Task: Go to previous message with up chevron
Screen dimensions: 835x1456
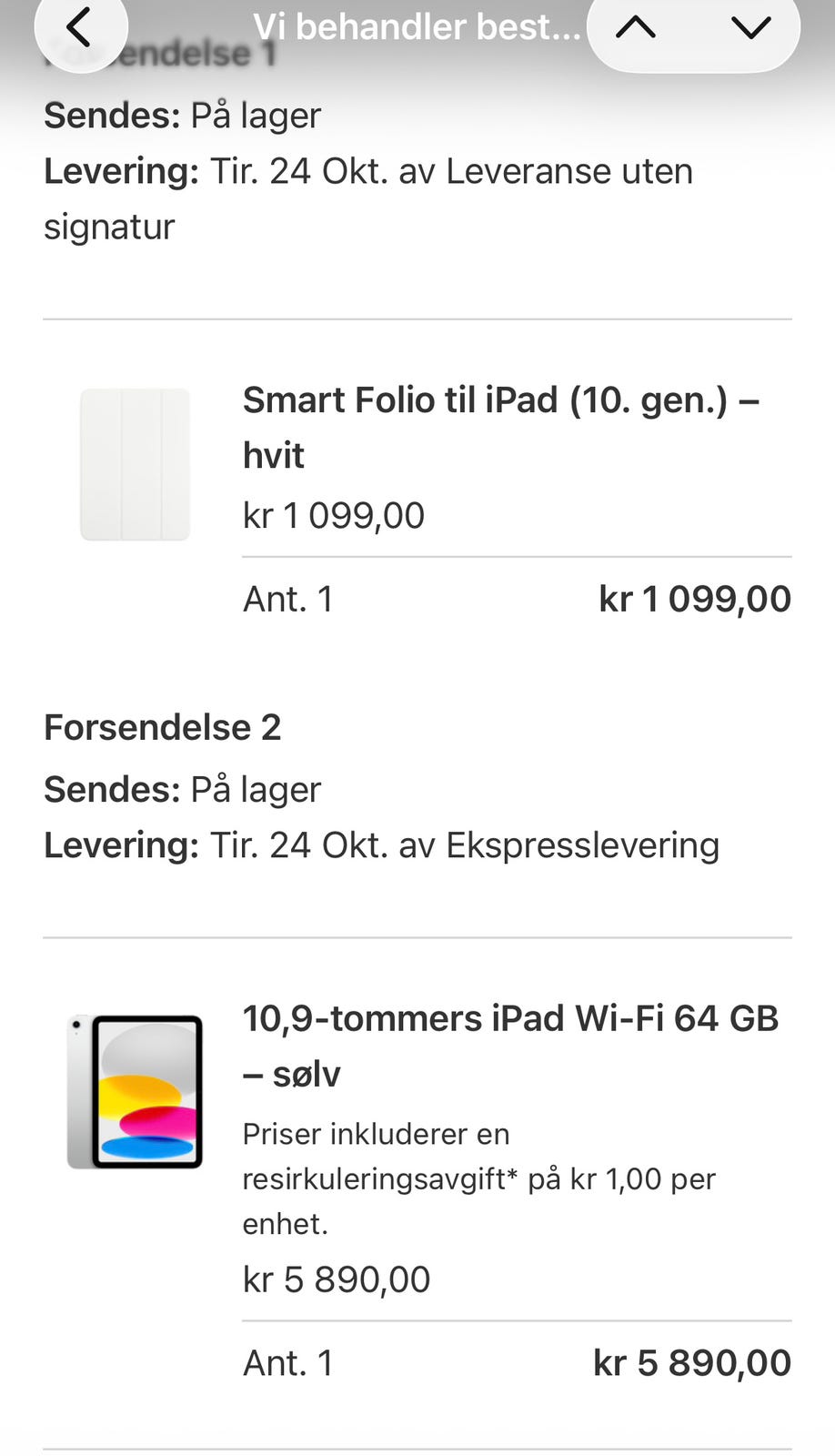Action: (636, 27)
